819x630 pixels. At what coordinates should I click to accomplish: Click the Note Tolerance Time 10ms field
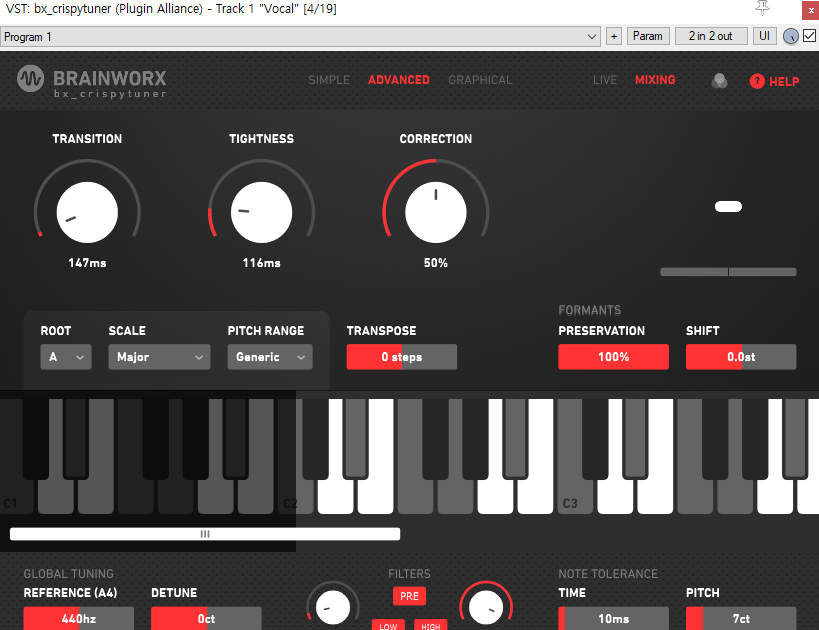tap(613, 618)
